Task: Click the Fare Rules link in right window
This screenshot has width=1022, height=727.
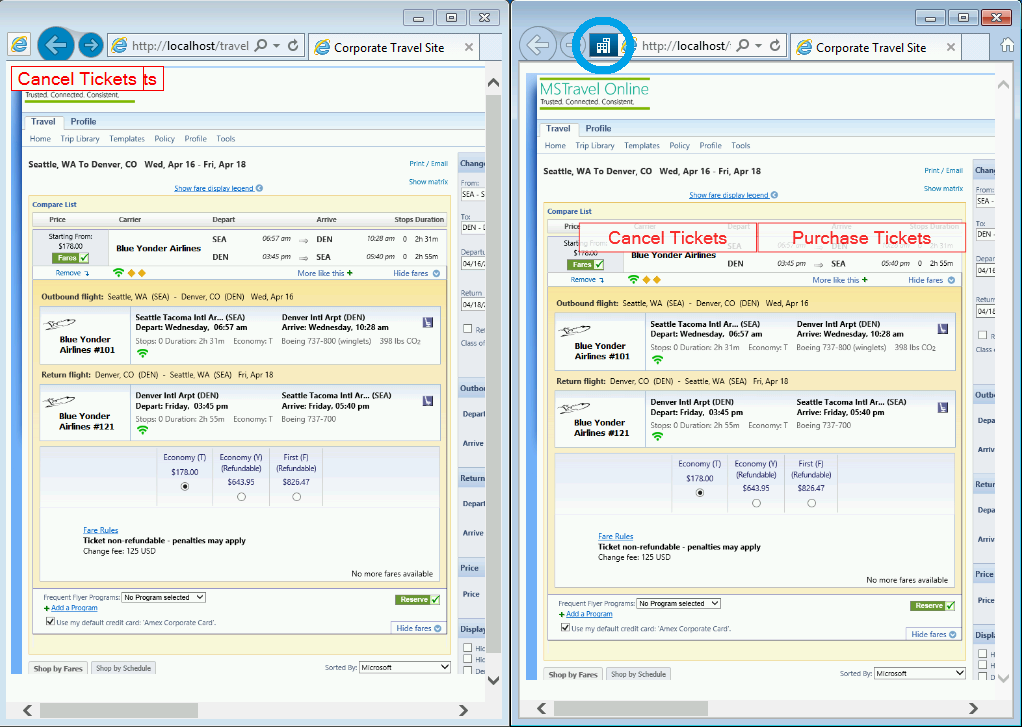Action: pos(615,536)
